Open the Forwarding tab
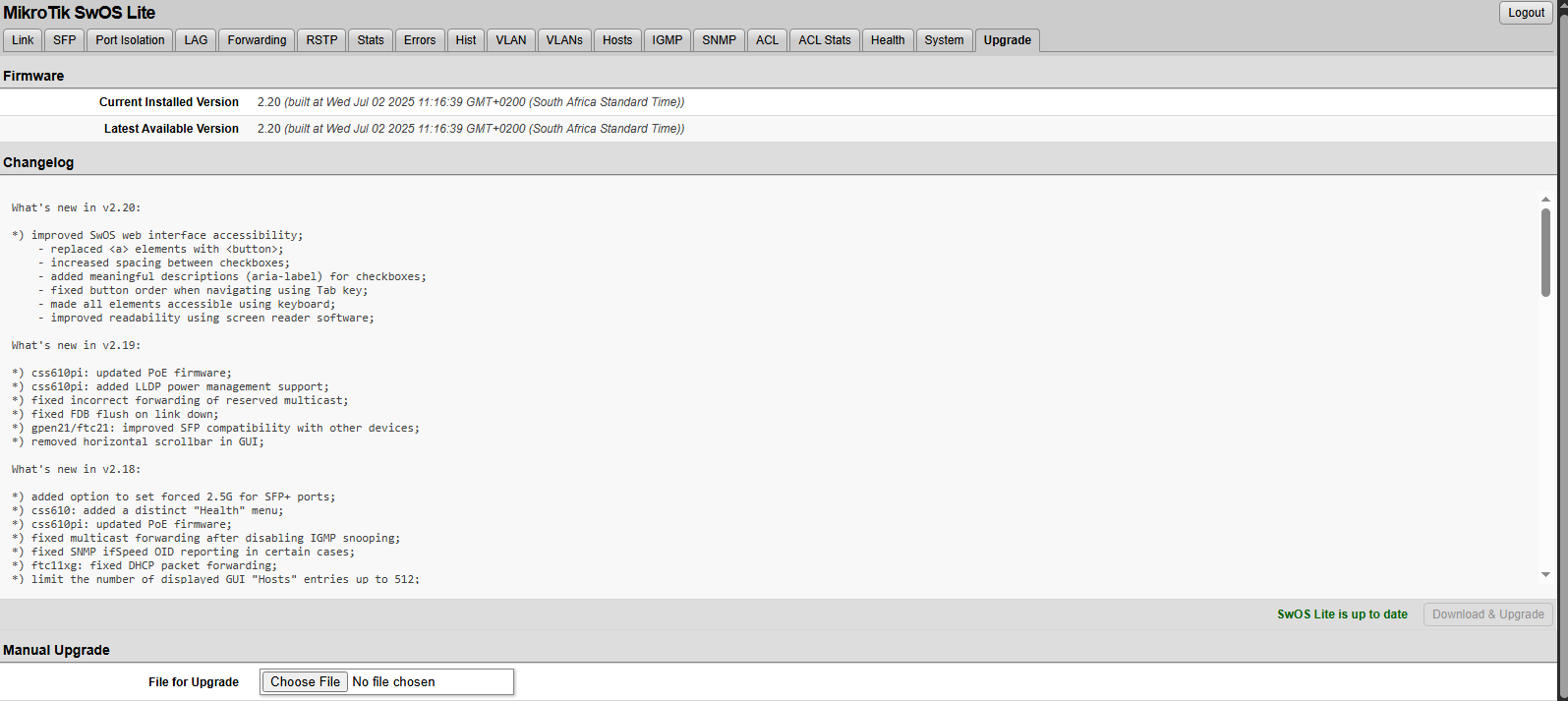Screen dimensions: 1568x701 pyautogui.click(x=257, y=40)
